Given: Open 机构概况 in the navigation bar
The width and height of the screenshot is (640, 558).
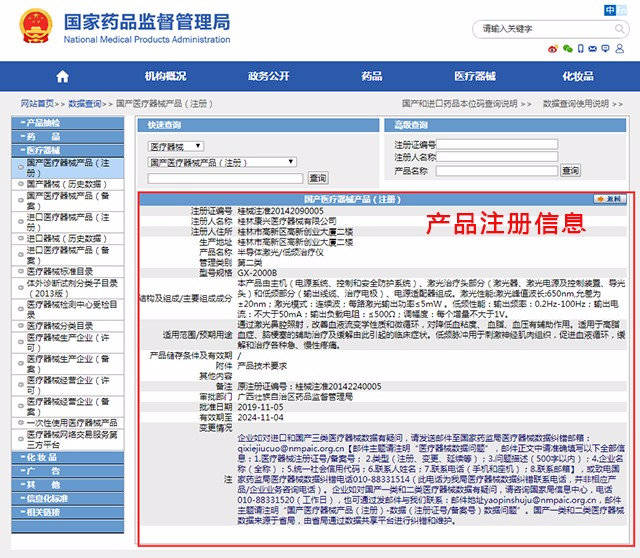Looking at the screenshot, I should point(165,76).
